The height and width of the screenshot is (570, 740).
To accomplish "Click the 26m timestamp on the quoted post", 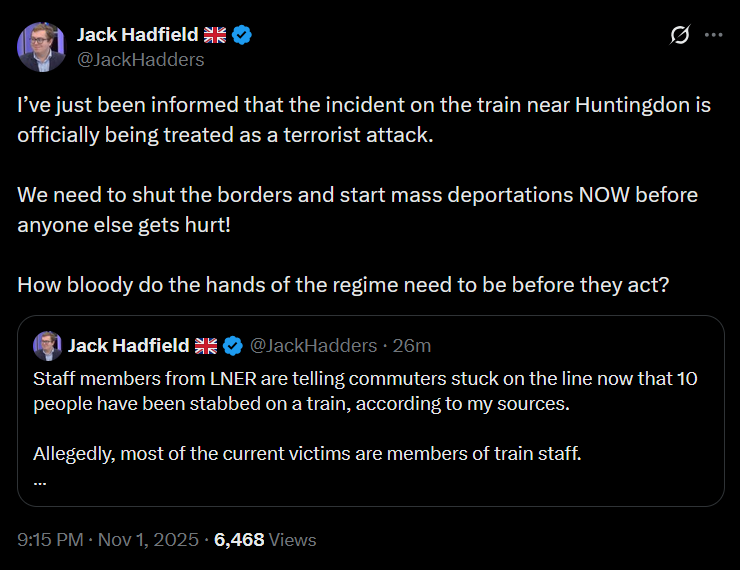I will [413, 346].
